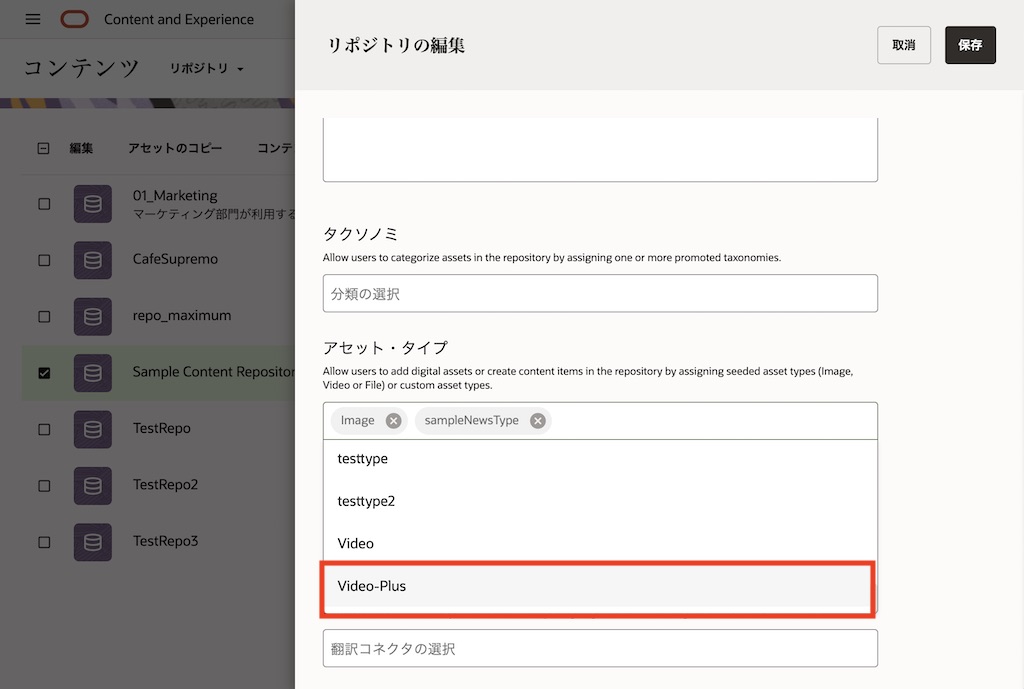Click the 保存 save button
The image size is (1024, 689).
[970, 45]
